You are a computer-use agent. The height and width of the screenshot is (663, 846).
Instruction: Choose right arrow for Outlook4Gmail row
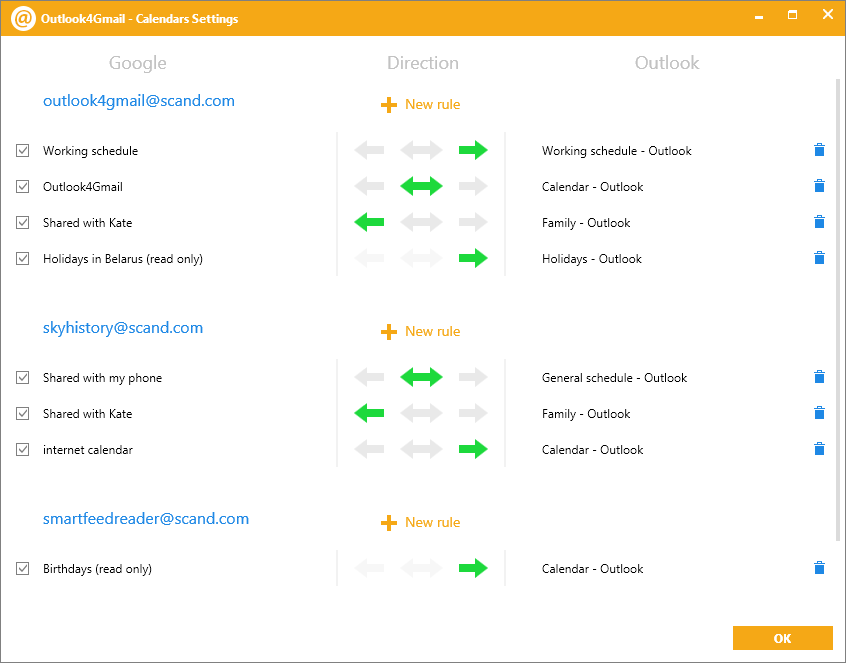(x=473, y=186)
